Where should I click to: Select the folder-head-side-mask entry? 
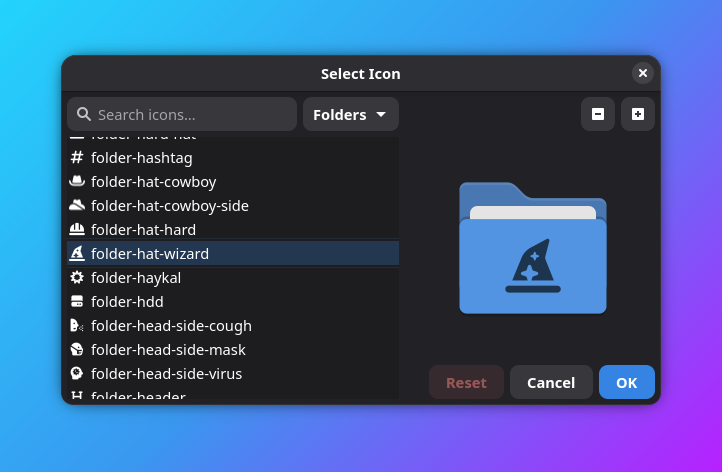(x=233, y=350)
